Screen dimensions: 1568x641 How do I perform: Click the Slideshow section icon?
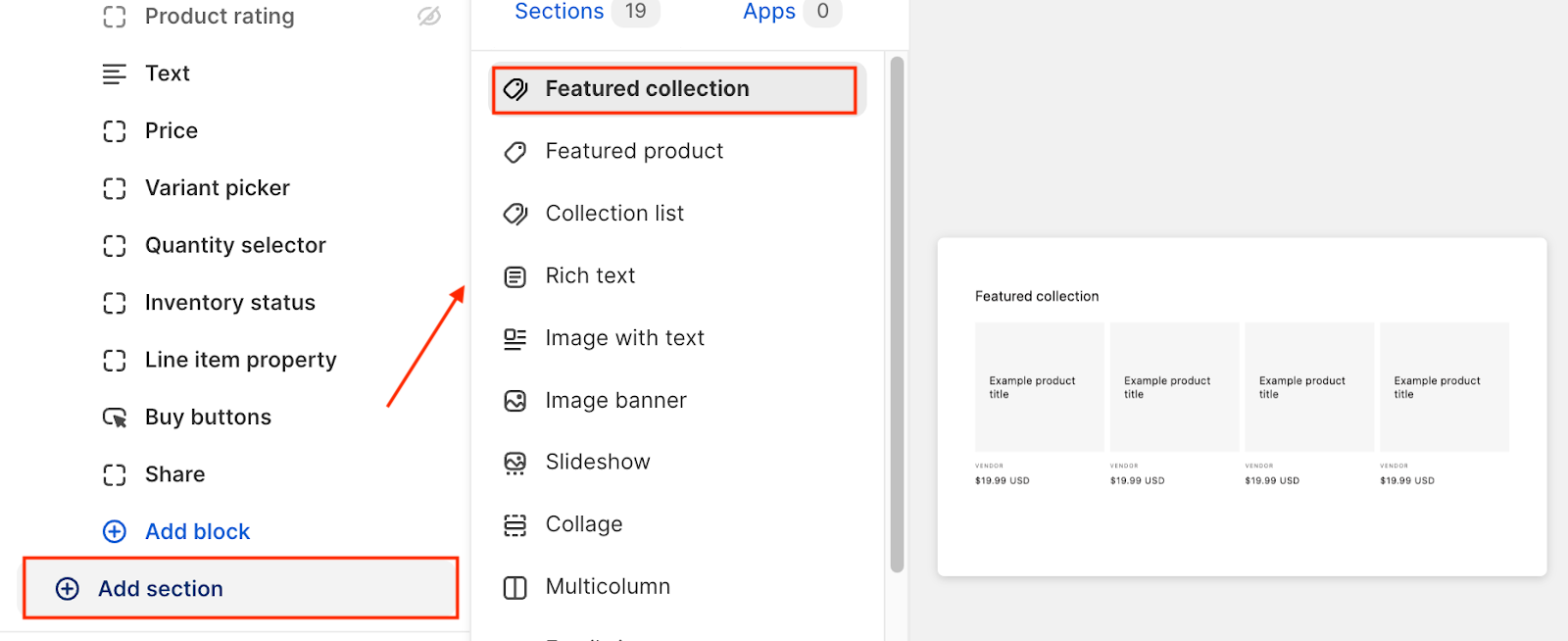pyautogui.click(x=515, y=463)
